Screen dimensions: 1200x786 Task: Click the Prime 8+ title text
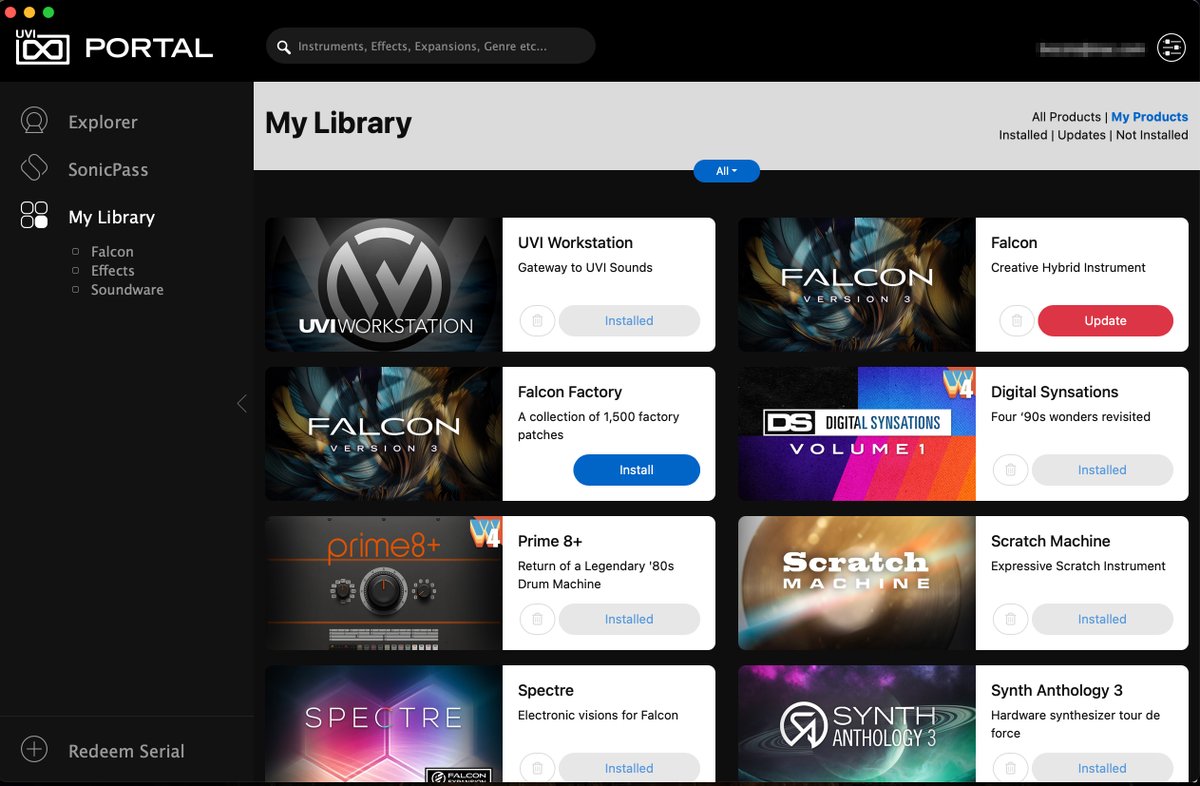[x=550, y=541]
